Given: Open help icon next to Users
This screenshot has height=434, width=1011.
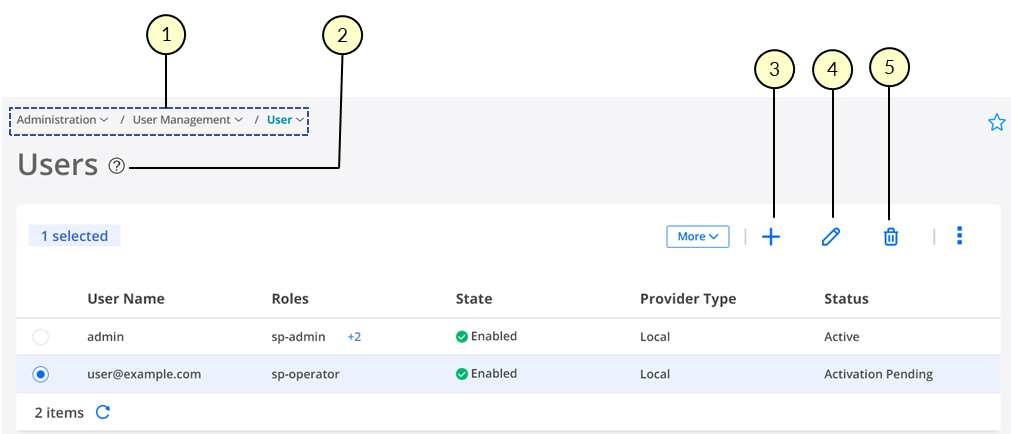Looking at the screenshot, I should tap(116, 167).
